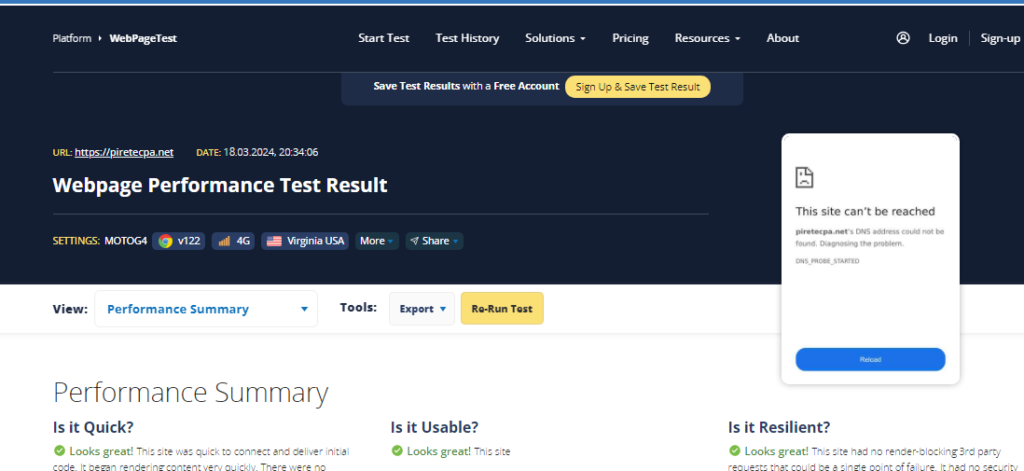Click the Re-Run Test button
Image resolution: width=1024 pixels, height=471 pixels.
[x=502, y=309]
